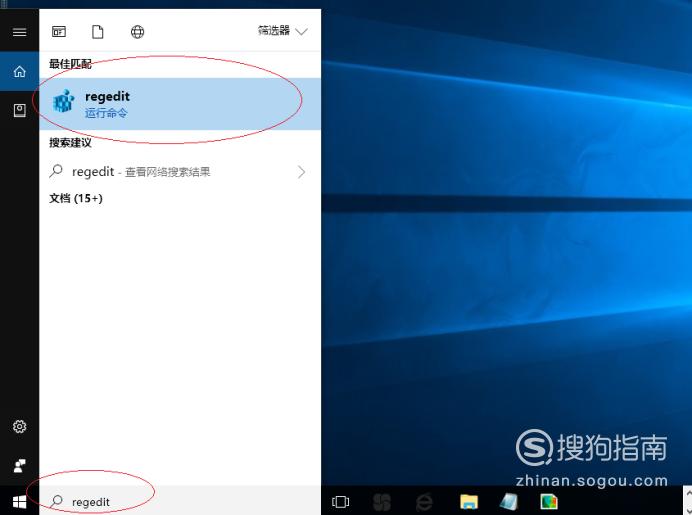Click the 运行命令 subtitle under regedit
Screen dimensions: 692x515
coord(106,113)
